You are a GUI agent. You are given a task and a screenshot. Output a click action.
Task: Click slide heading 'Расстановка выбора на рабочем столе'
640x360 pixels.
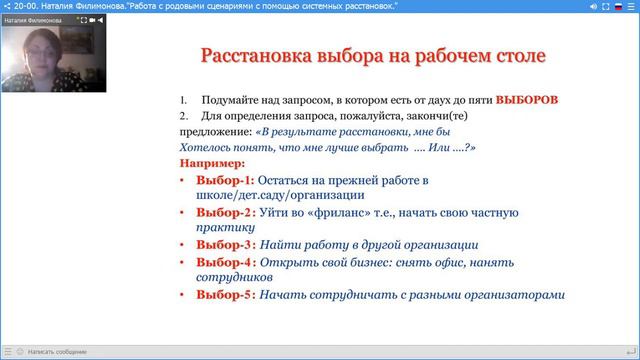pos(373,56)
